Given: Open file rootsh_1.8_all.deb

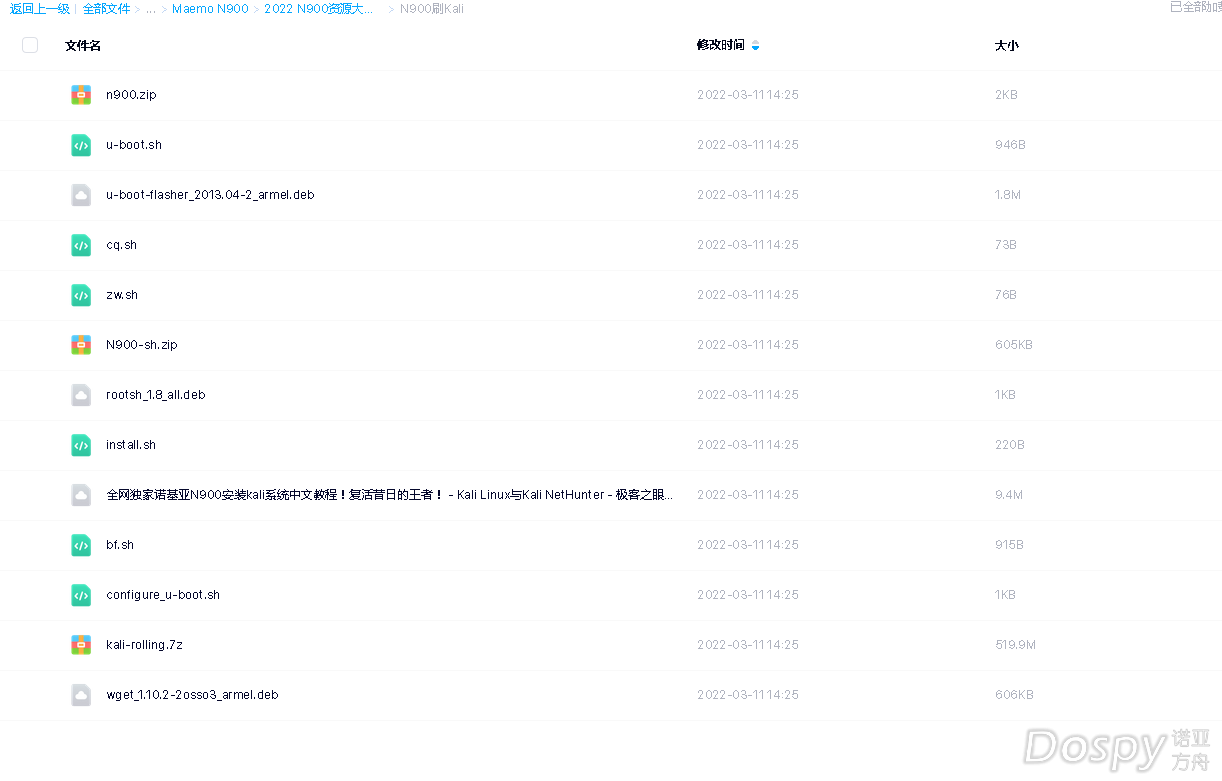Looking at the screenshot, I should tap(156, 395).
